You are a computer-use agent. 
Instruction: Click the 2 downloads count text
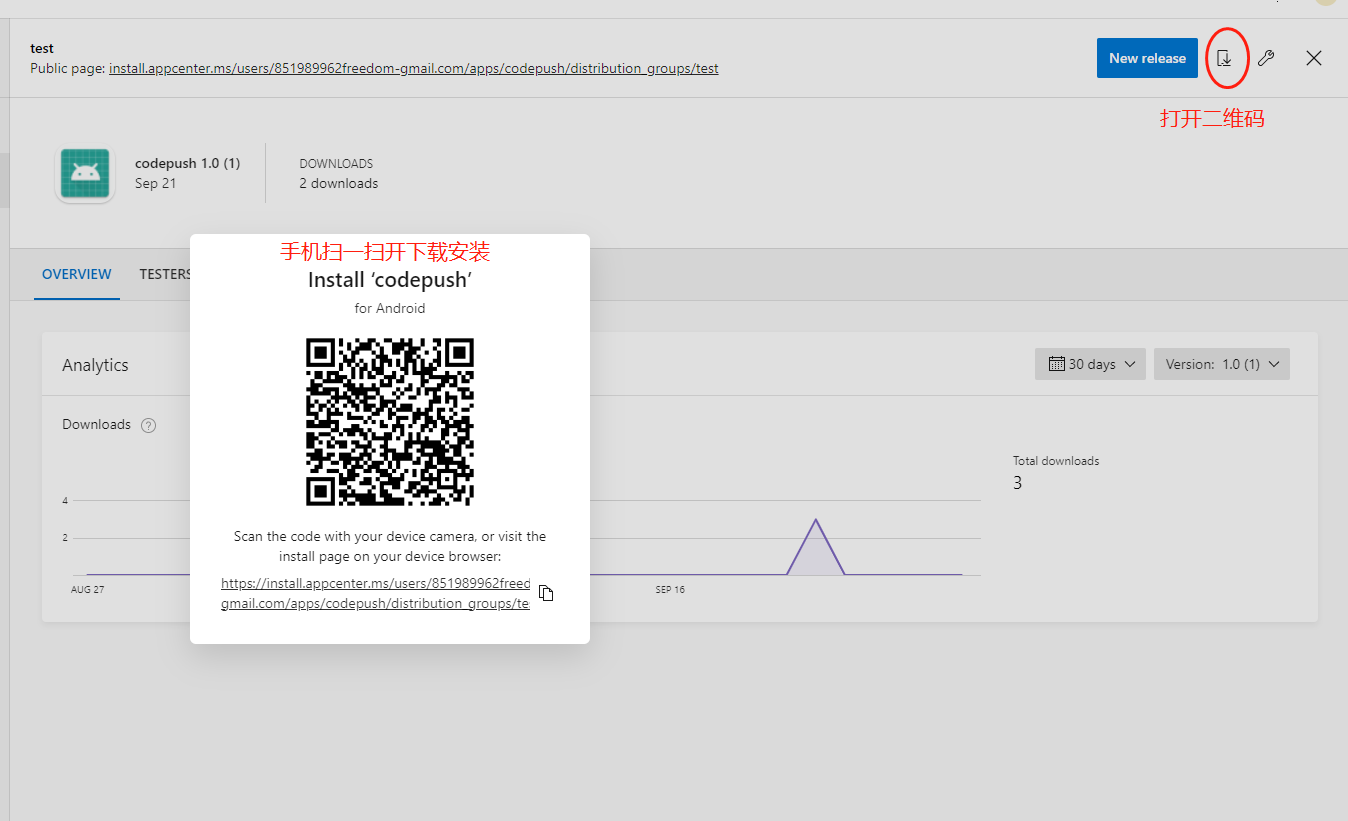[338, 183]
